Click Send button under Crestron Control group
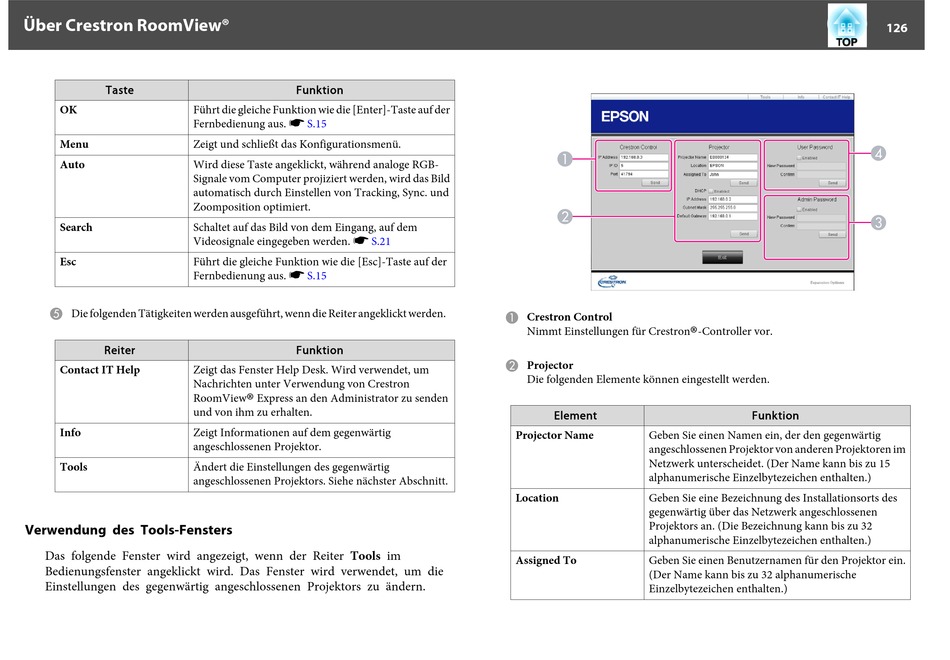 pos(655,182)
